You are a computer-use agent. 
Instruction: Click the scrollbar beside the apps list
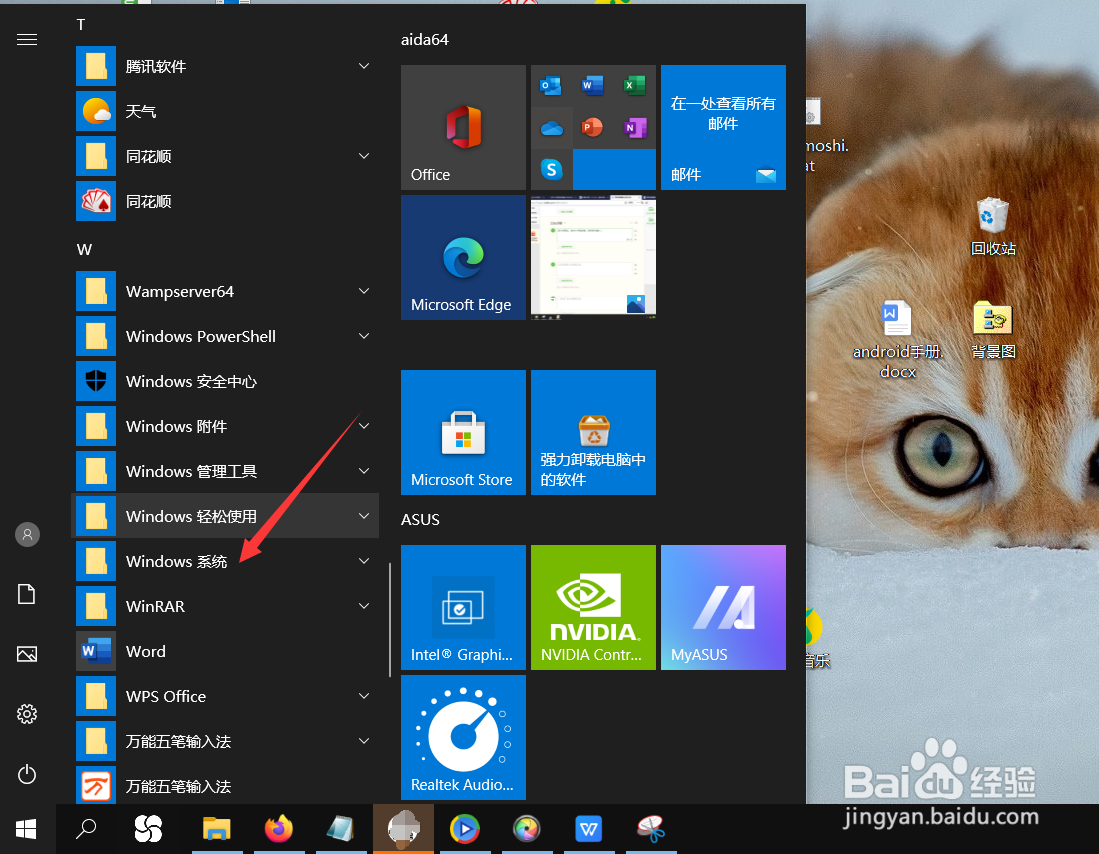point(390,615)
